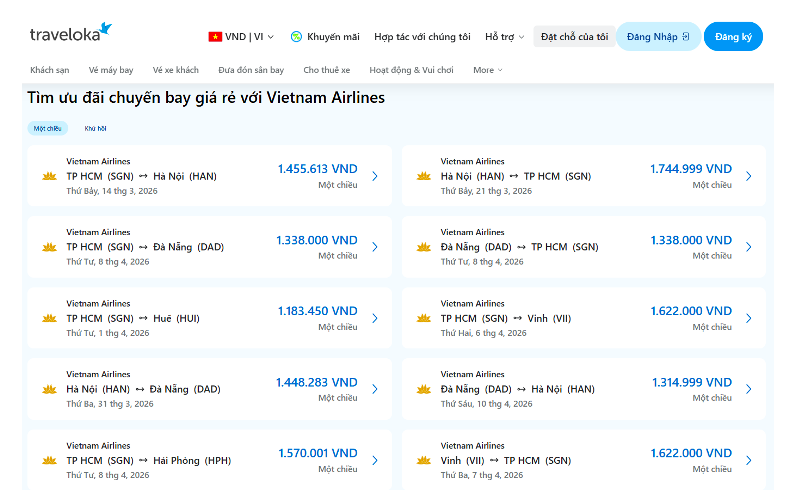The height and width of the screenshot is (500, 810).
Task: Click the login arrow icon in Đăng Nhập
Action: (x=686, y=36)
